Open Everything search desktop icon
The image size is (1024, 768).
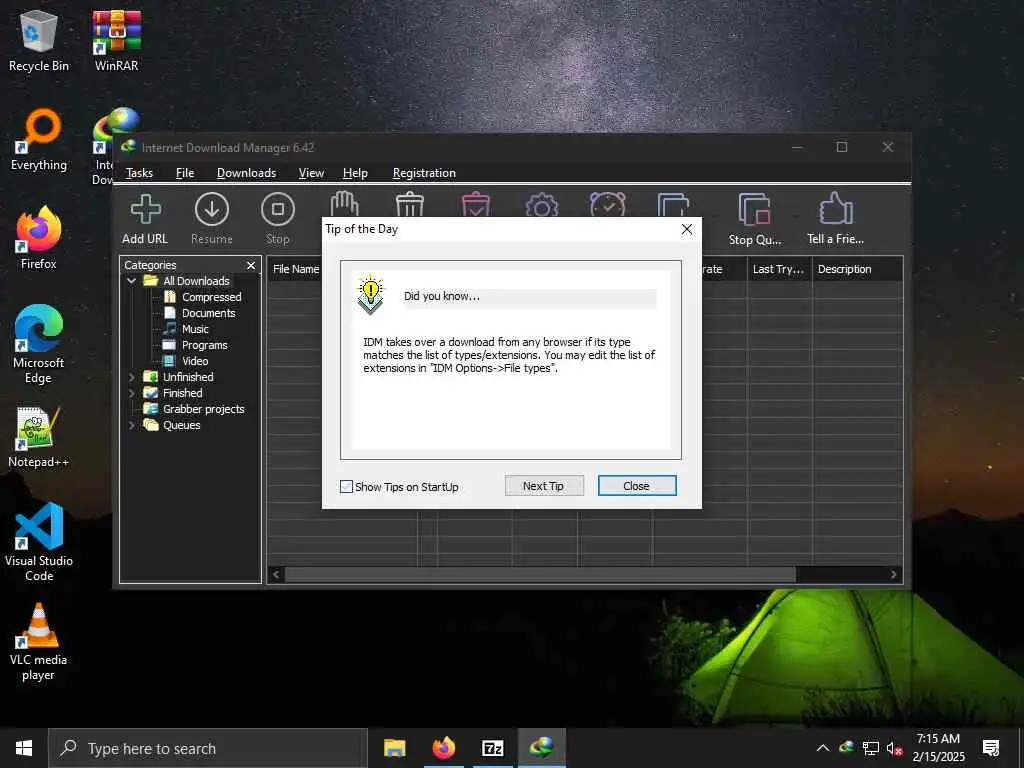tap(39, 140)
